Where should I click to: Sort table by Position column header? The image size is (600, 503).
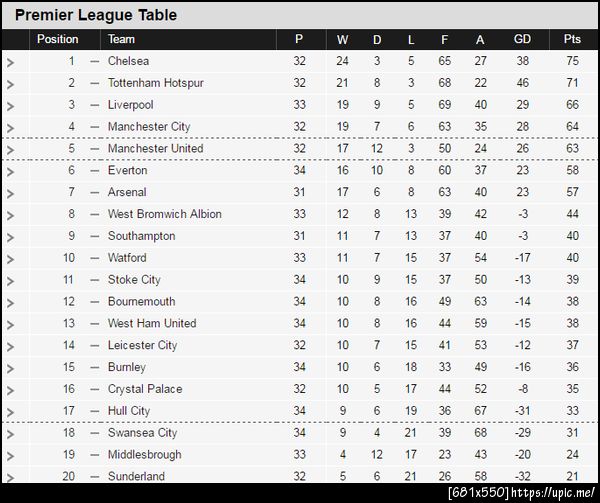57,40
